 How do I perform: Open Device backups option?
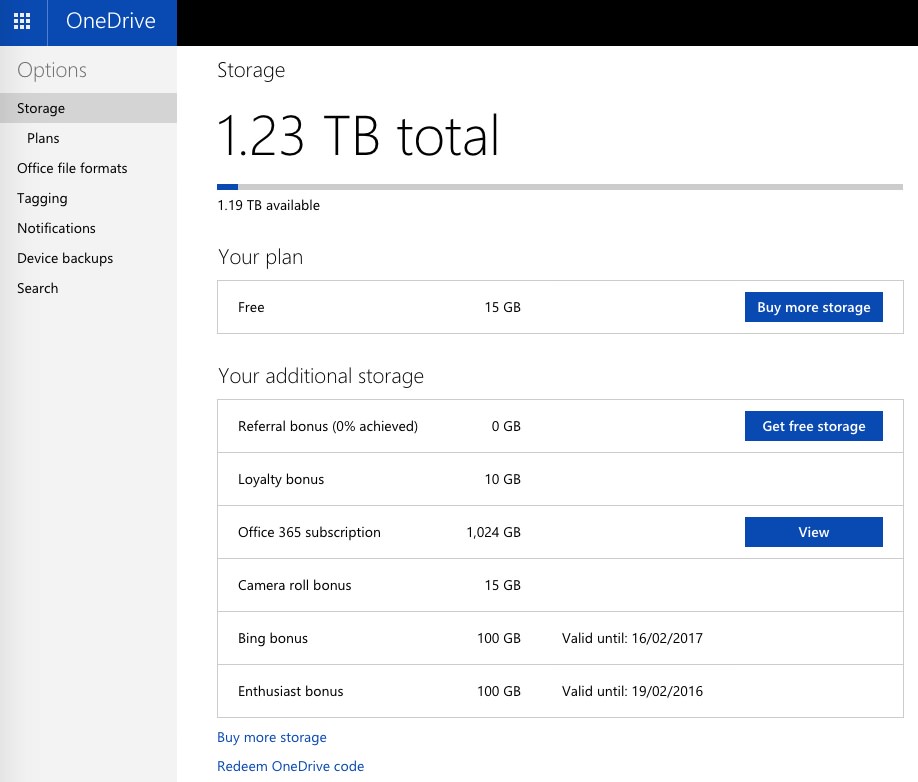[65, 258]
